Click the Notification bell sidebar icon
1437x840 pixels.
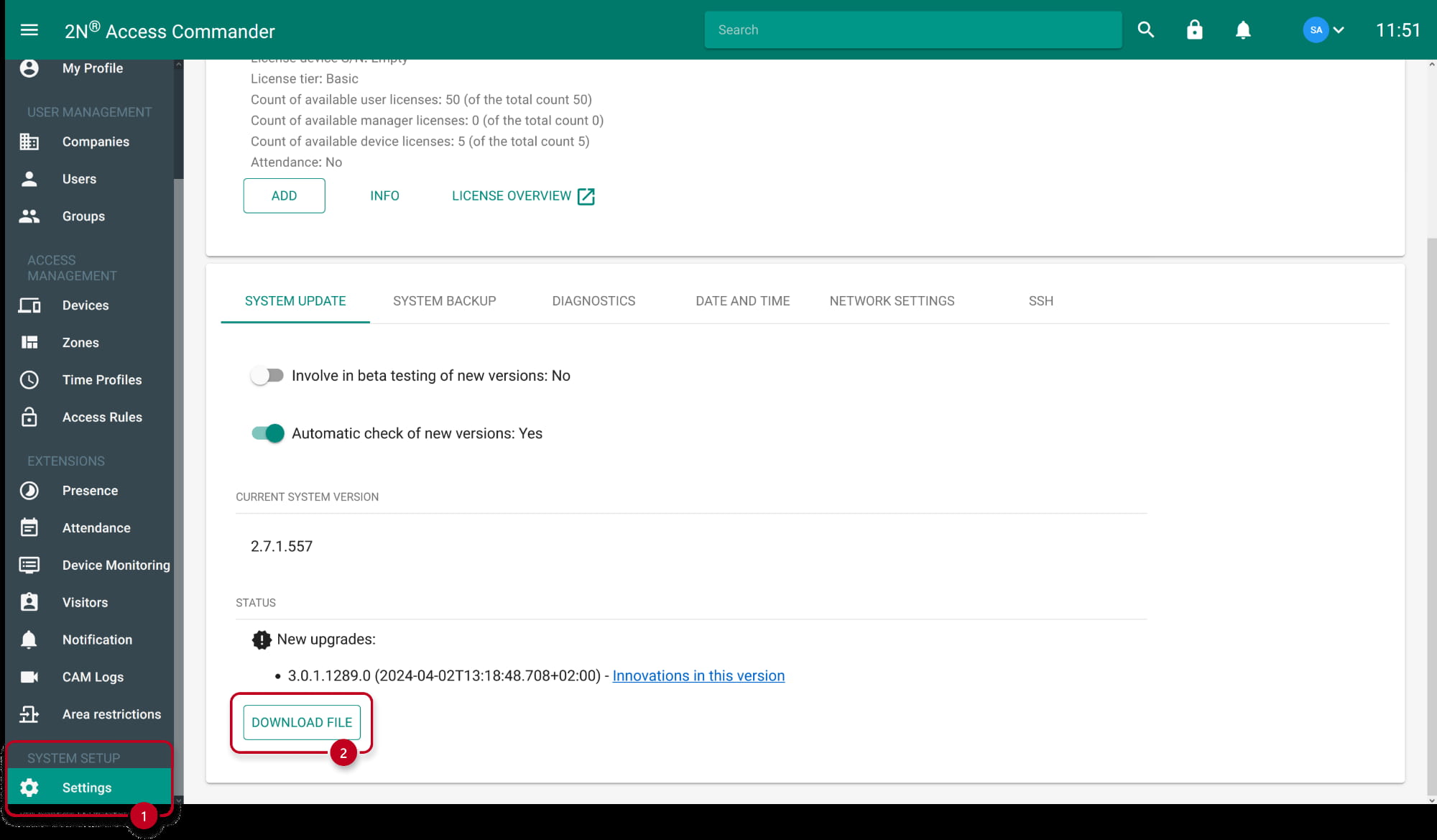coord(29,640)
